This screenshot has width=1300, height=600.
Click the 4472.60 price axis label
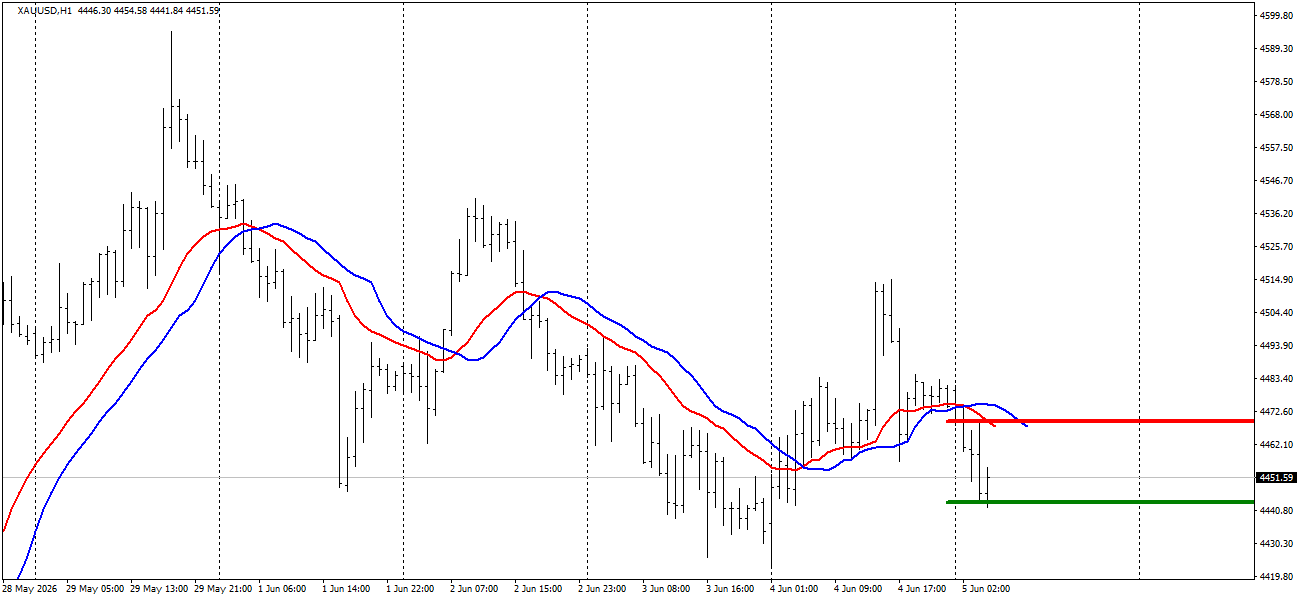coord(1276,412)
